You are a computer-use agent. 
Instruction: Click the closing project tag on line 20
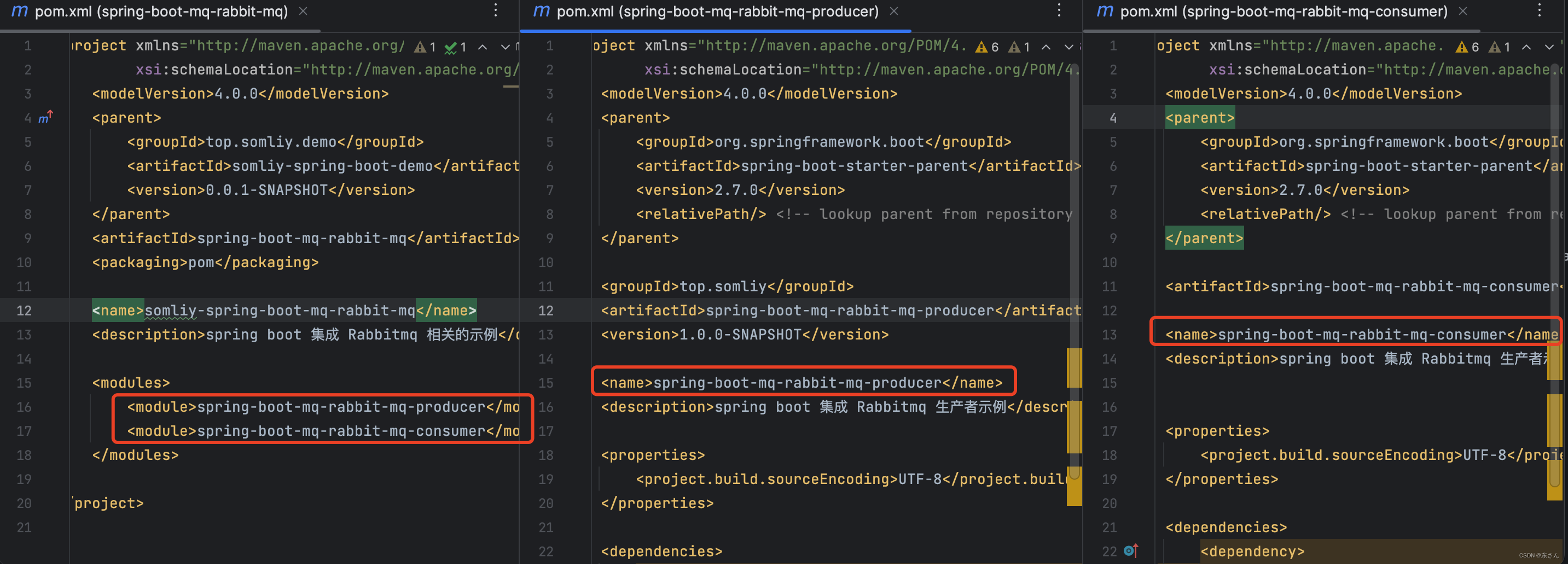click(109, 503)
